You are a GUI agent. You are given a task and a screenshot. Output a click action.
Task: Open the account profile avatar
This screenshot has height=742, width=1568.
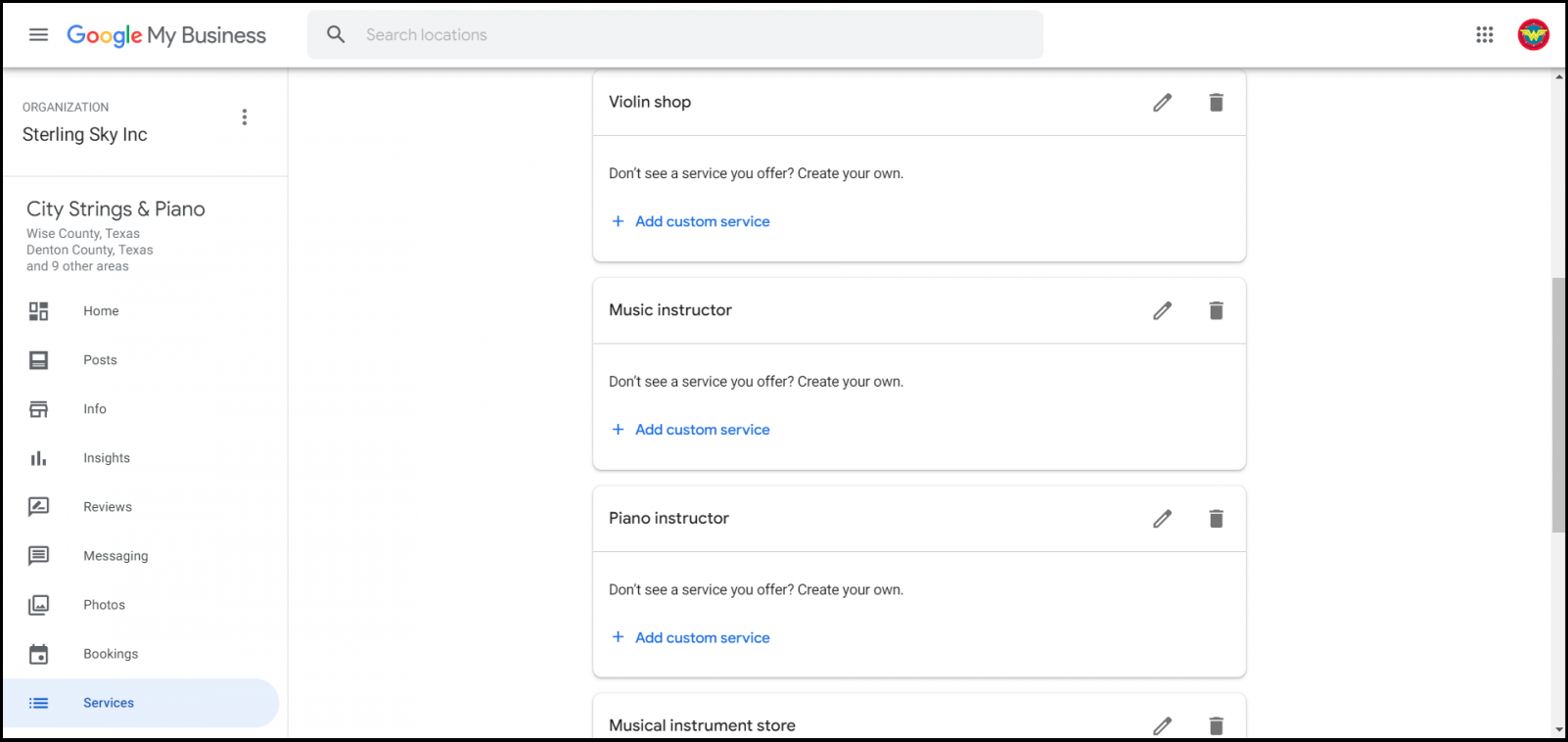coord(1533,35)
